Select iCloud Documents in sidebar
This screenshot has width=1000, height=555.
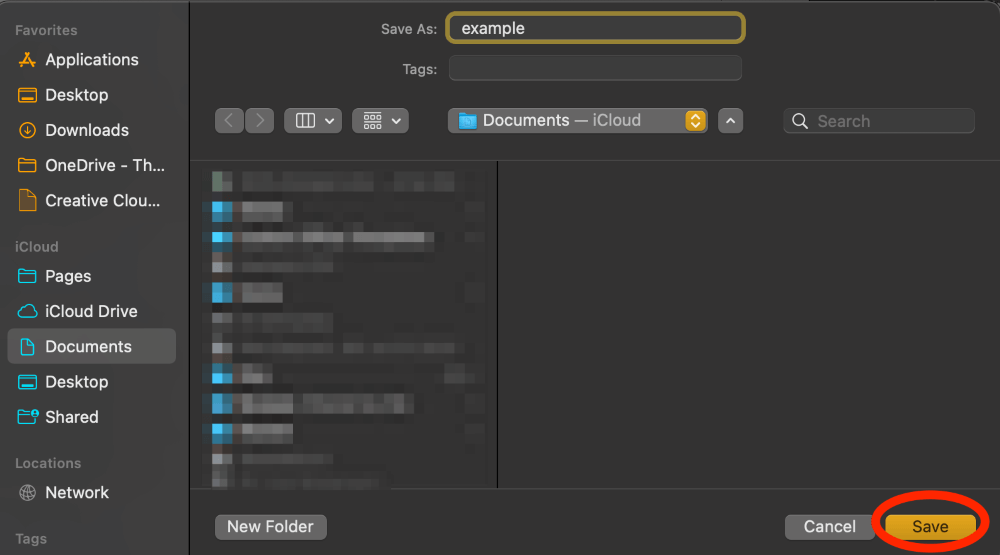91,346
